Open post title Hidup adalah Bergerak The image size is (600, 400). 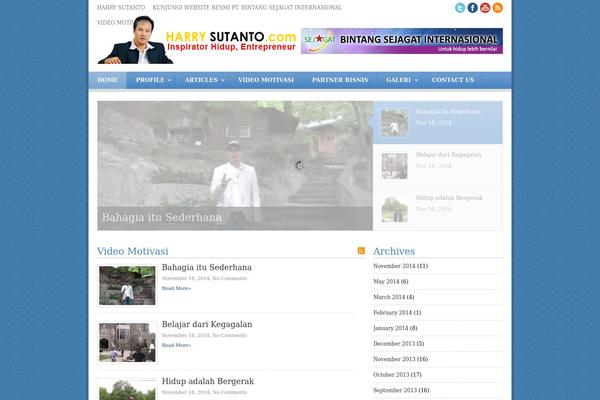(208, 381)
